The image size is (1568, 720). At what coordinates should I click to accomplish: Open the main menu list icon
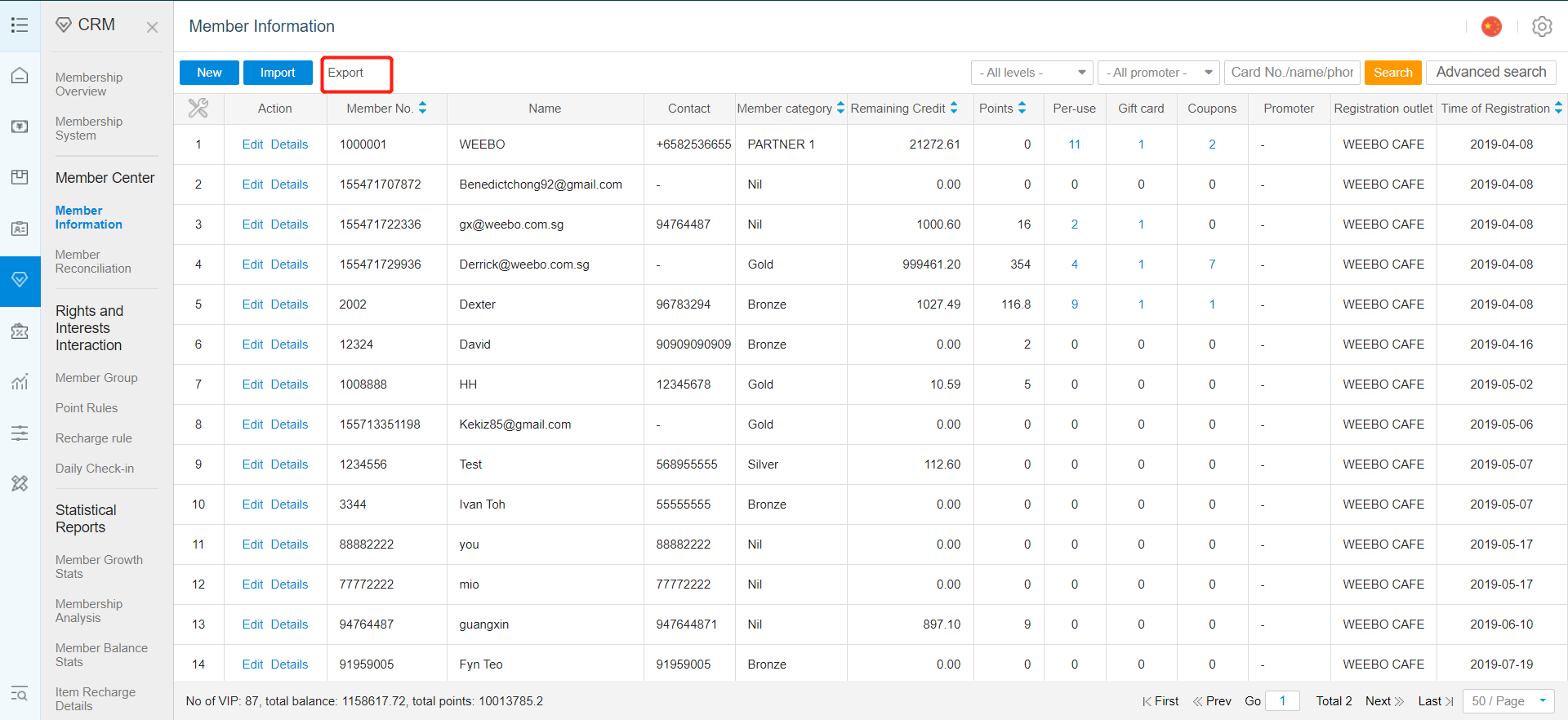20,25
